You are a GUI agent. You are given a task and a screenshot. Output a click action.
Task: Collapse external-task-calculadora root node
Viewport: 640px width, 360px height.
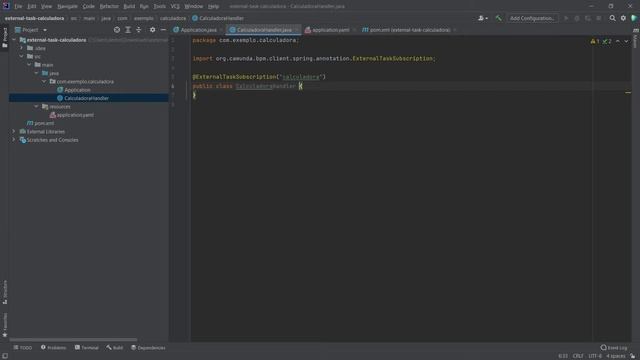click(14, 40)
